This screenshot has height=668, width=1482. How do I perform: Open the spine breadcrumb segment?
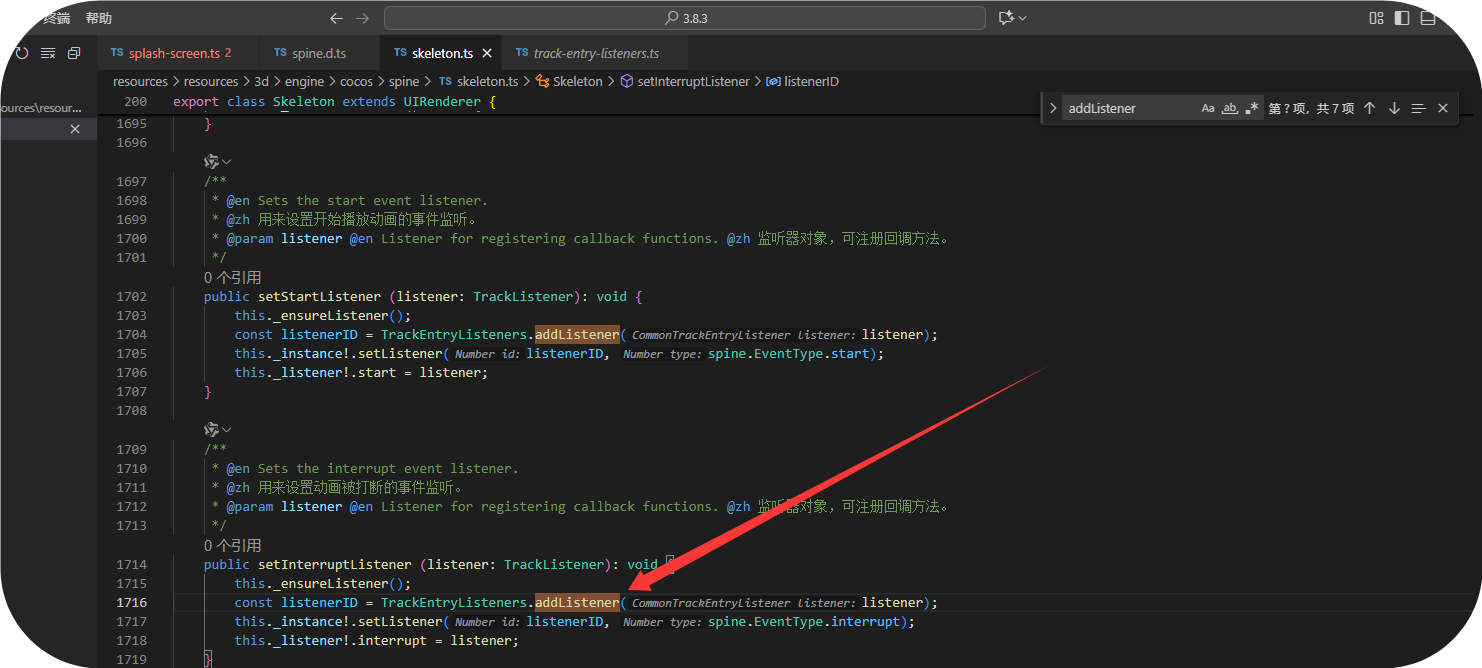pos(404,81)
